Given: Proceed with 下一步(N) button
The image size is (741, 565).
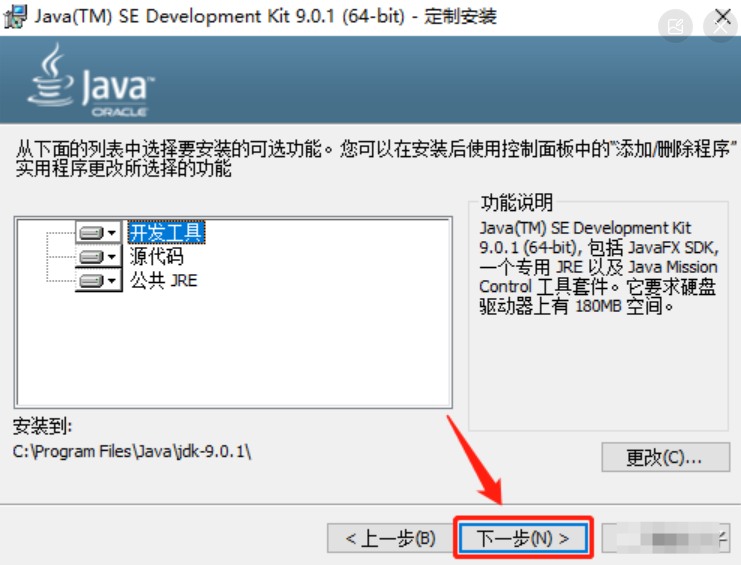Looking at the screenshot, I should 523,538.
